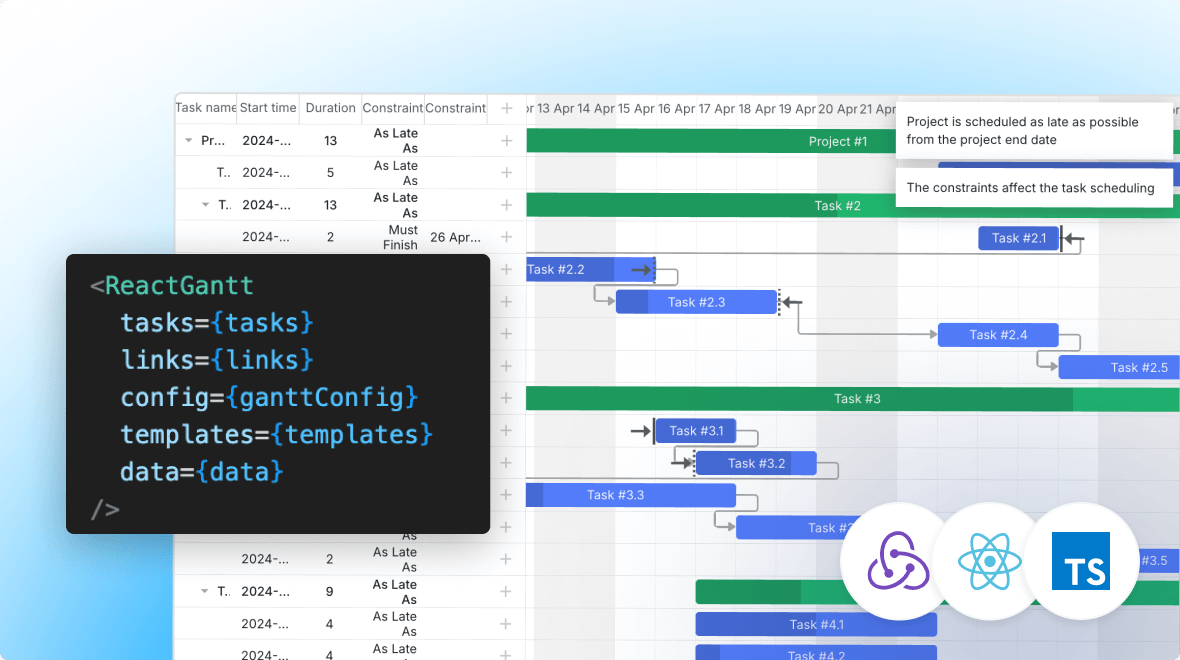Click the progress fill inside Task #2.3 bar
The image size is (1180, 660).
[x=630, y=301]
